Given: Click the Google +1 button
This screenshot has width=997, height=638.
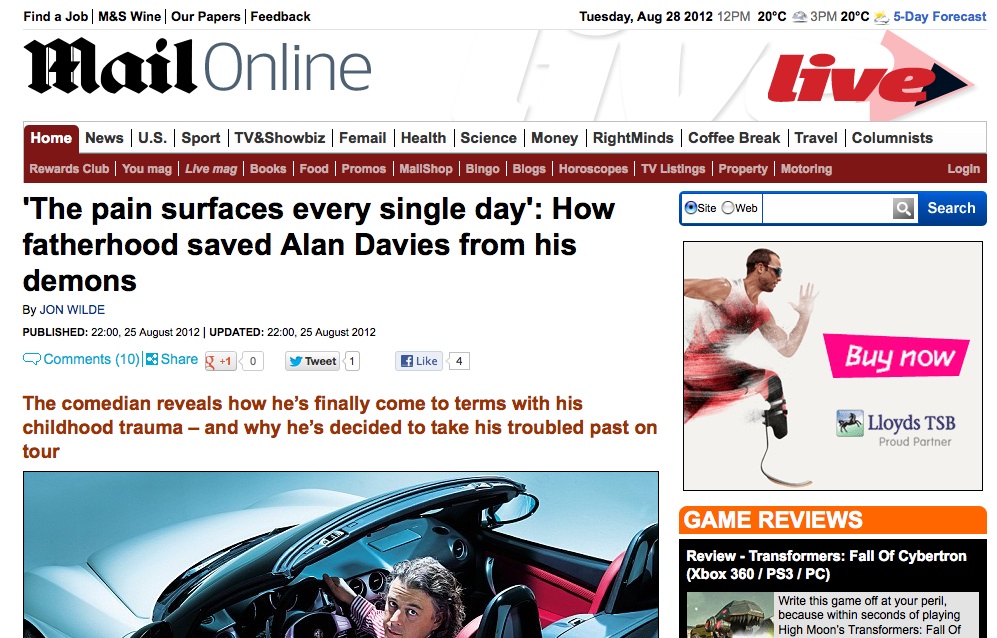Looking at the screenshot, I should (x=219, y=360).
